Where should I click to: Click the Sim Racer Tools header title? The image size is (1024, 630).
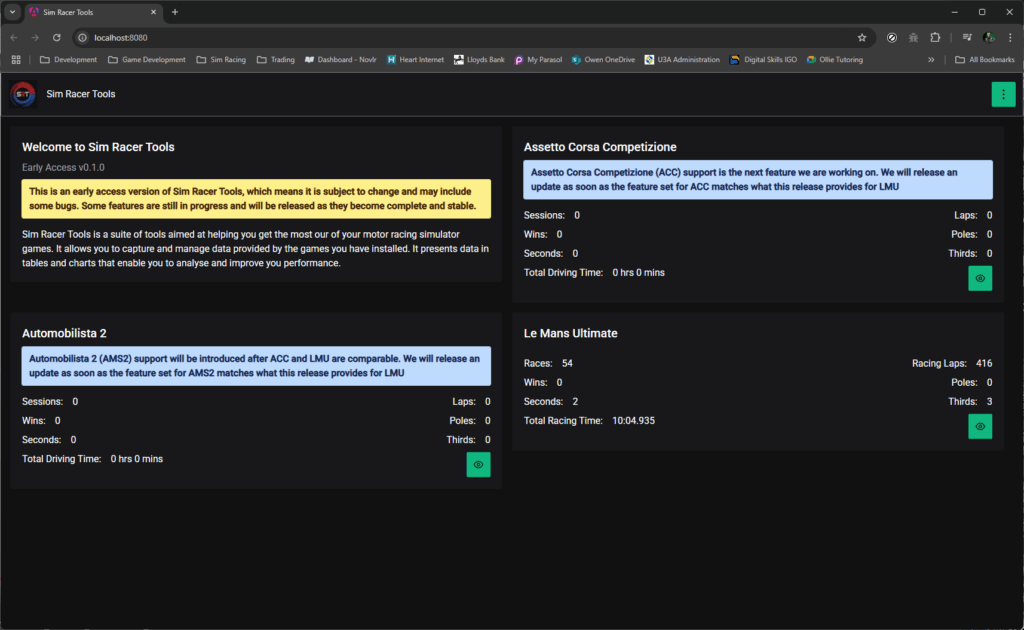click(x=81, y=94)
